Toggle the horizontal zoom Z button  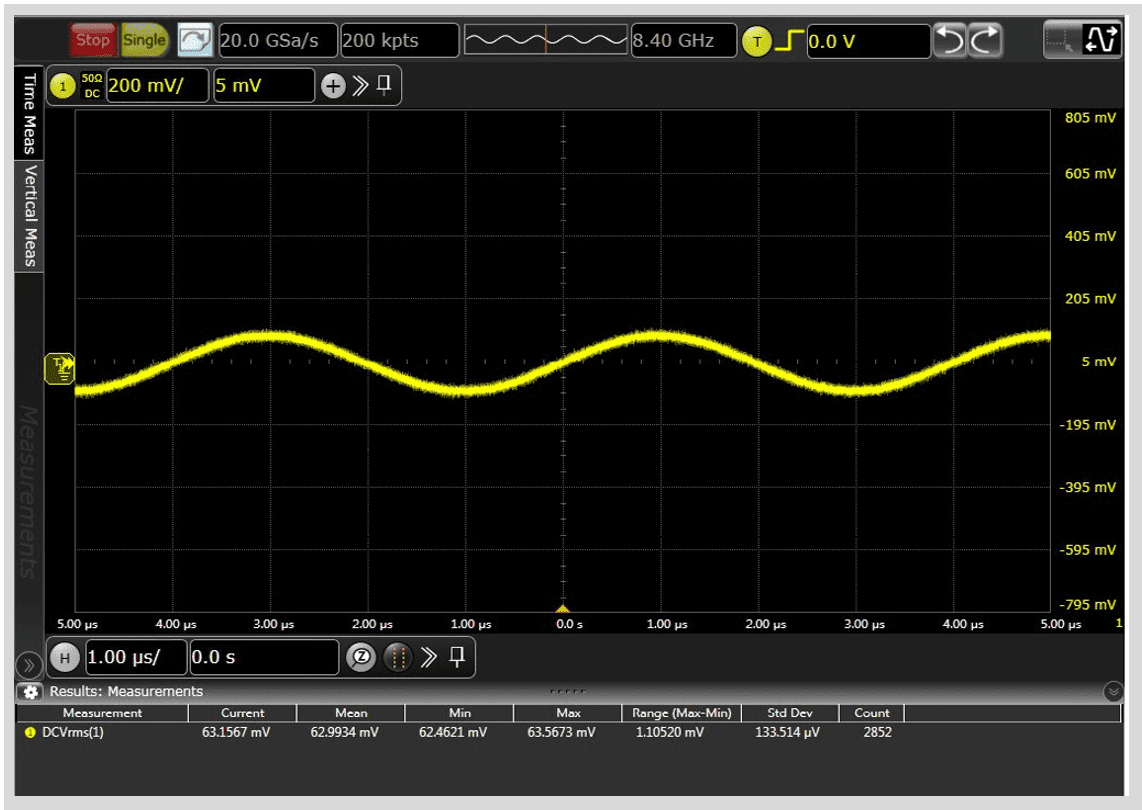360,657
